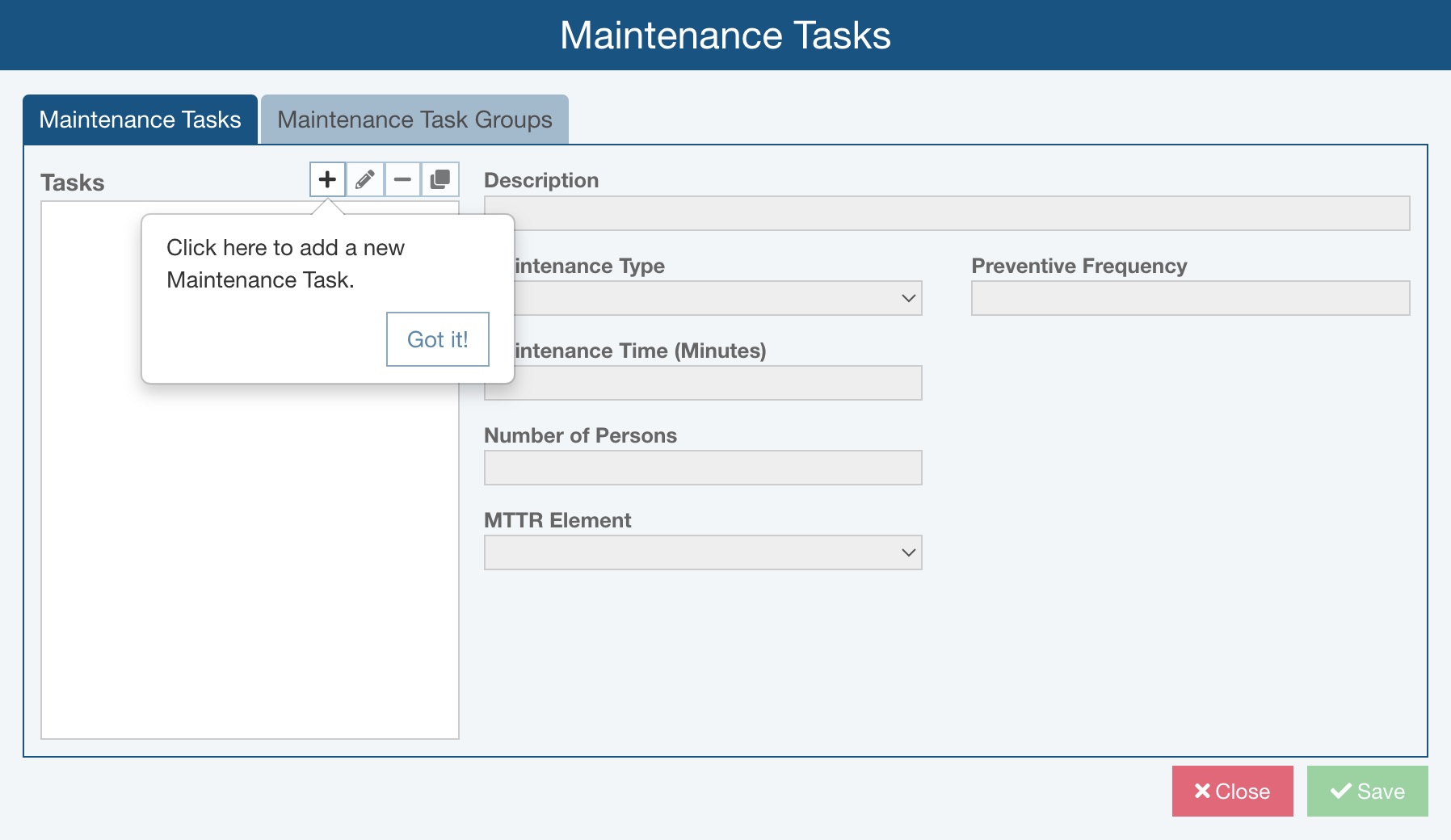The image size is (1451, 840).
Task: Click the Preventive Frequency label
Action: coord(1079,266)
